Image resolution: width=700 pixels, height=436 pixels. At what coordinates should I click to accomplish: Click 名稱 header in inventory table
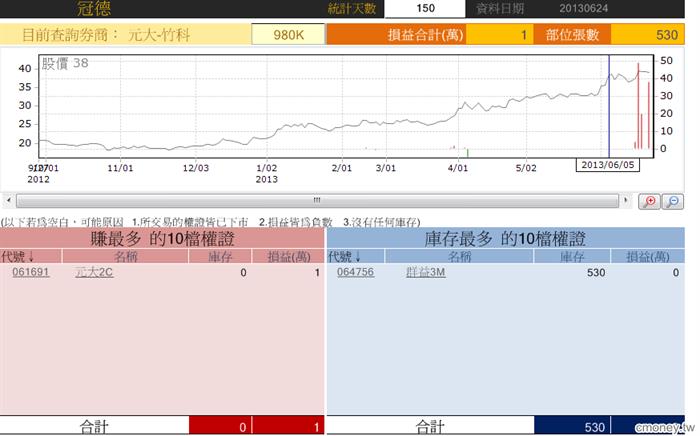459,257
